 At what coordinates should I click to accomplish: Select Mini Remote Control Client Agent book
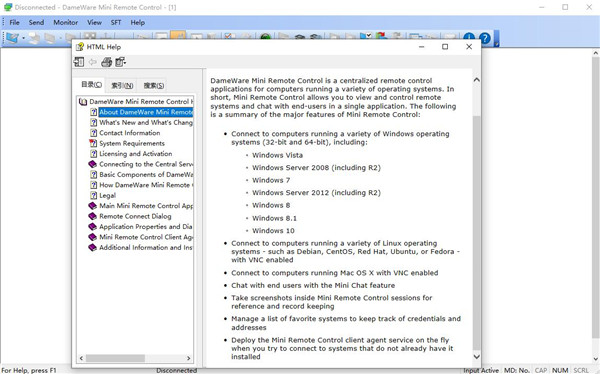[146, 237]
